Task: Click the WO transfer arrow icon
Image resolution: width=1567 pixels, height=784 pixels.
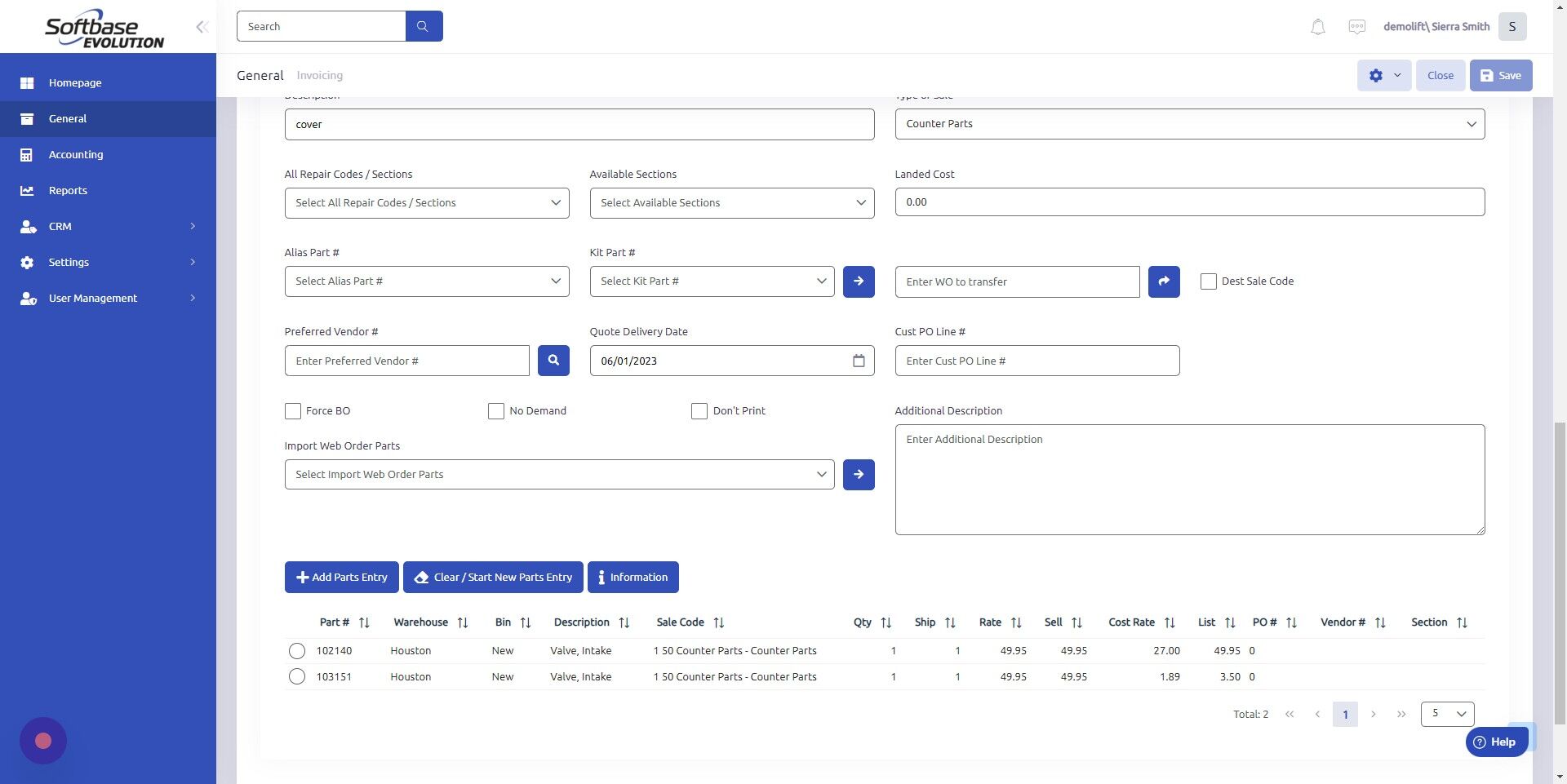Action: [1163, 281]
